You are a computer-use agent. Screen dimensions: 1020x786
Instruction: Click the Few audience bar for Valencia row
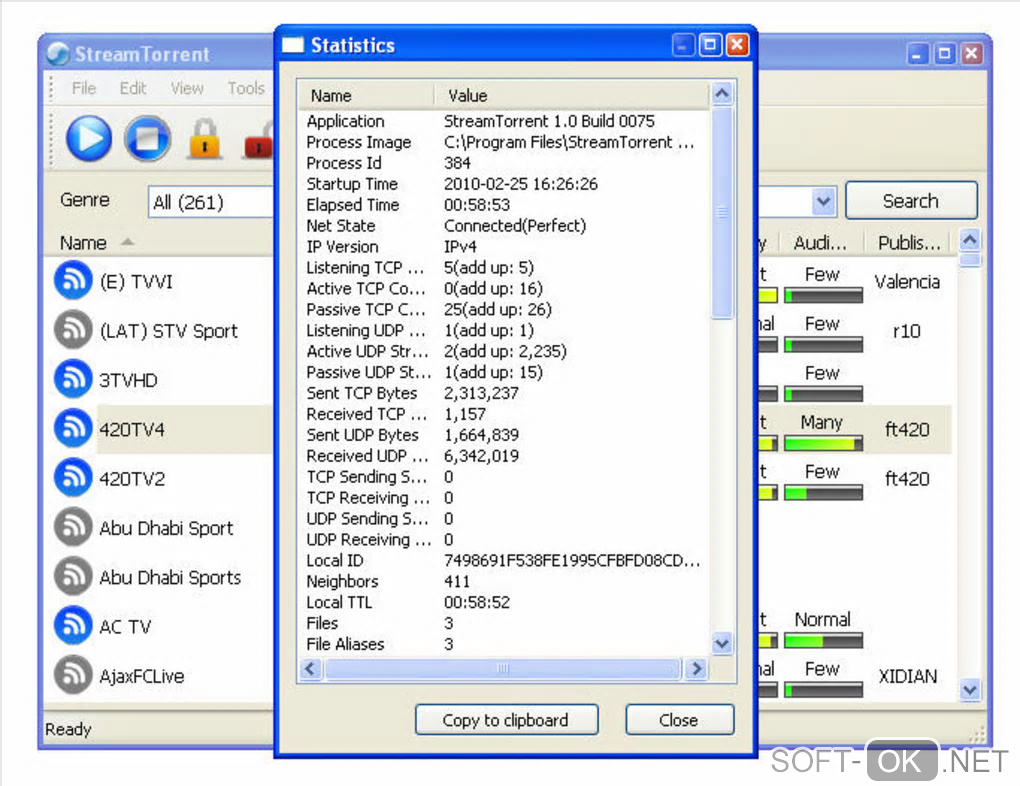coord(824,296)
